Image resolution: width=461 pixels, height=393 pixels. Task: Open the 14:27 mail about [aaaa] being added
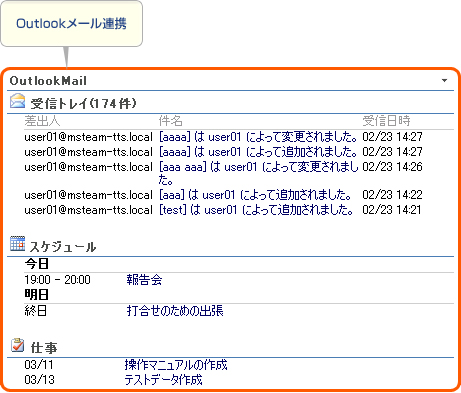pyautogui.click(x=258, y=152)
